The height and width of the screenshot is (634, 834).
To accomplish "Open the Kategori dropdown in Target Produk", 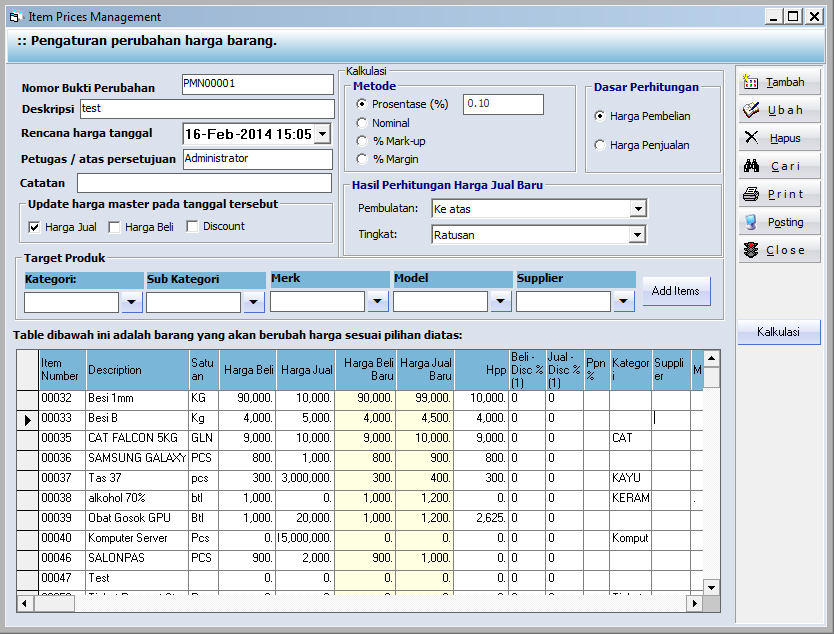I will (x=130, y=300).
